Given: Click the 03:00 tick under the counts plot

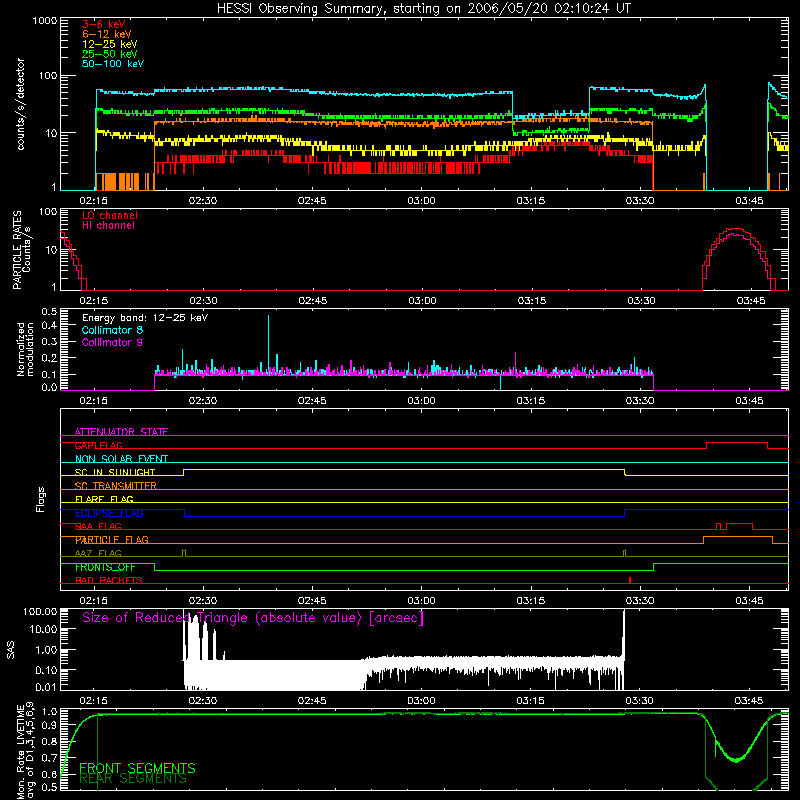Looking at the screenshot, I should (421, 201).
